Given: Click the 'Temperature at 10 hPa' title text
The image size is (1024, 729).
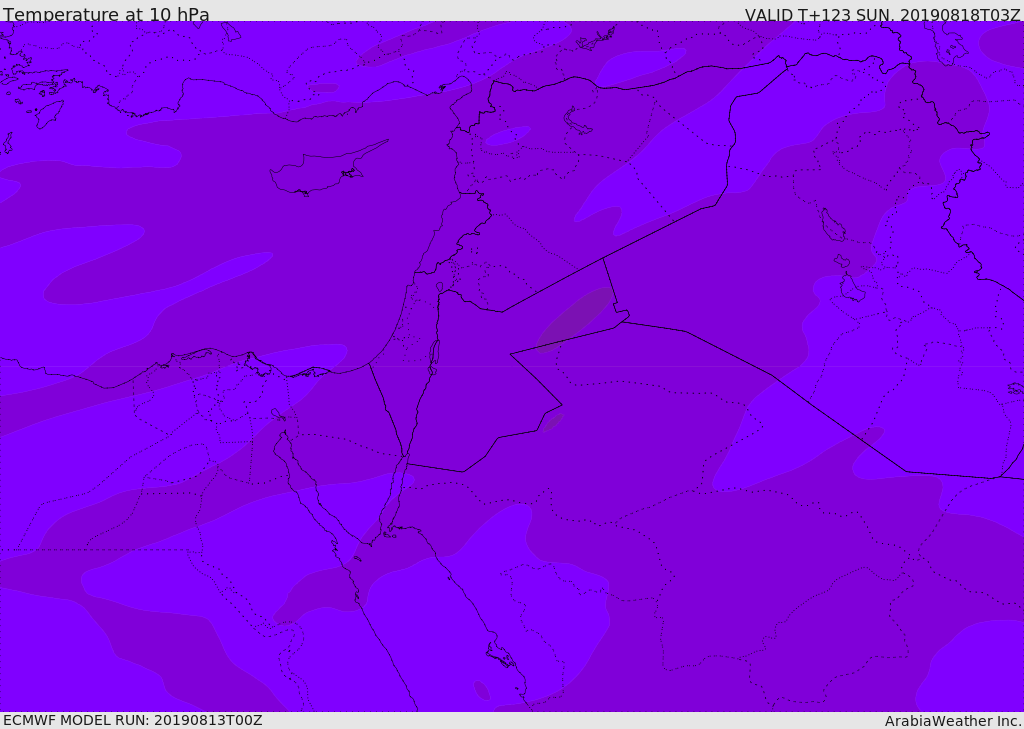Looking at the screenshot, I should tap(106, 14).
